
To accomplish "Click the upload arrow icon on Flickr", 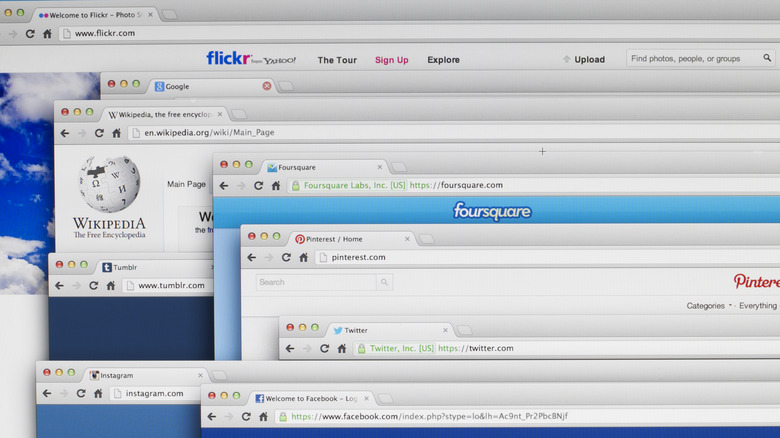I will tap(567, 59).
